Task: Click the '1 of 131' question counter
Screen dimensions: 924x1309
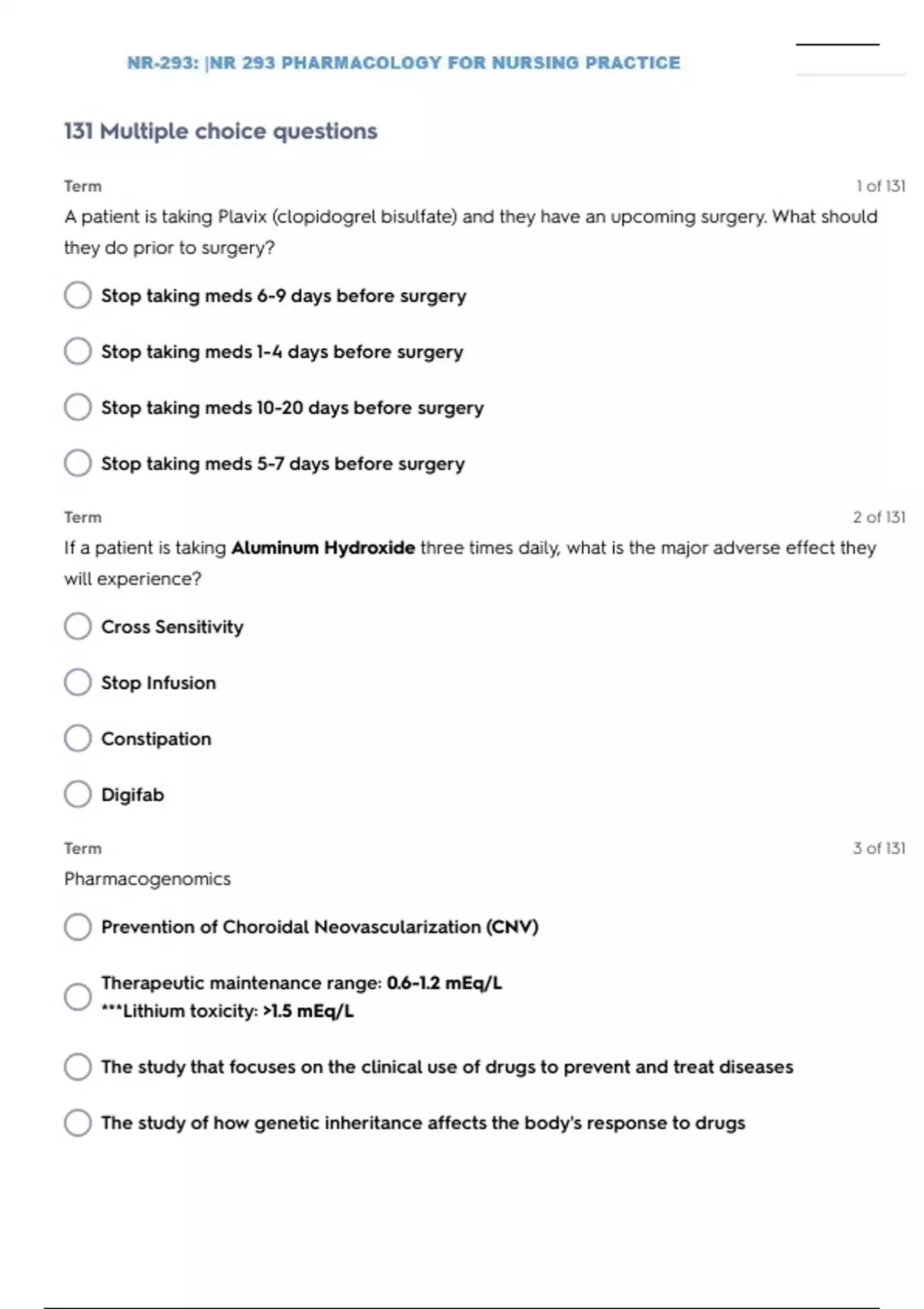Action: [x=880, y=186]
